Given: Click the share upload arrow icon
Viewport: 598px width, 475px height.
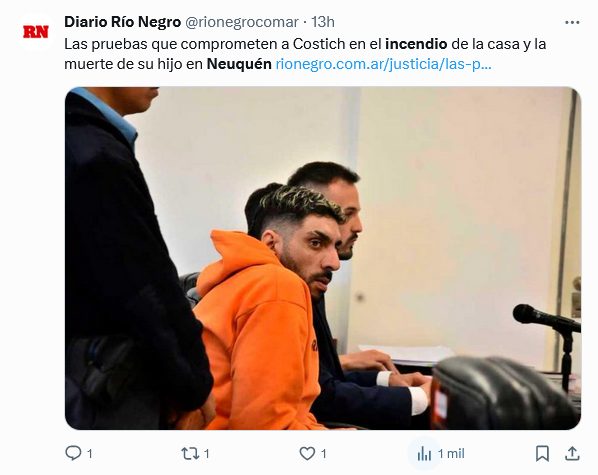Looking at the screenshot, I should pos(572,453).
